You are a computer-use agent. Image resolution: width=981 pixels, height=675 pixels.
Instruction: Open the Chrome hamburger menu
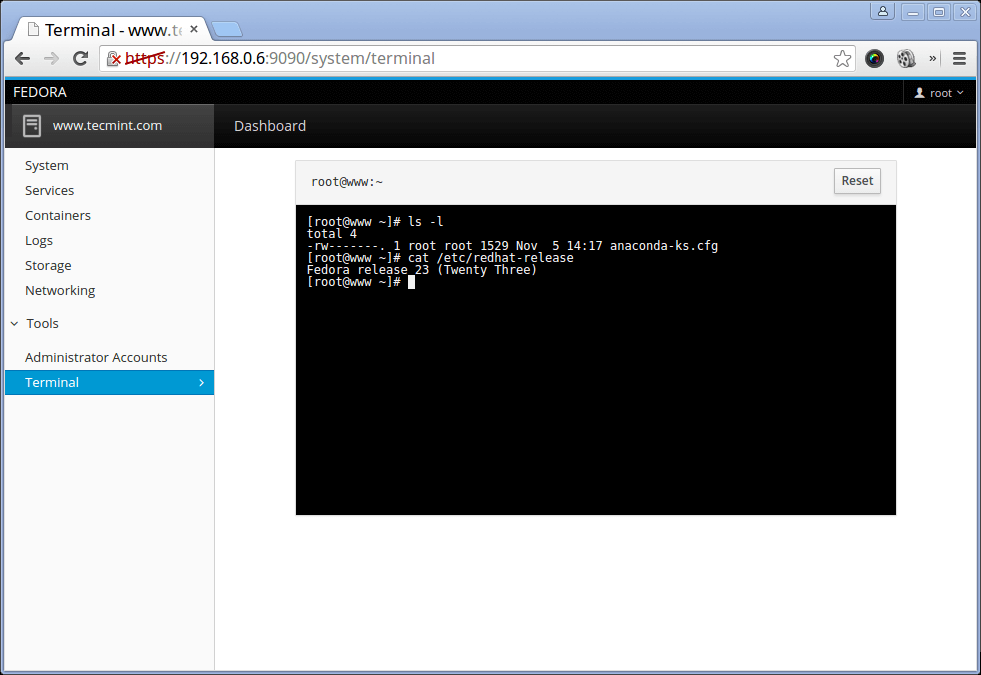coord(959,58)
